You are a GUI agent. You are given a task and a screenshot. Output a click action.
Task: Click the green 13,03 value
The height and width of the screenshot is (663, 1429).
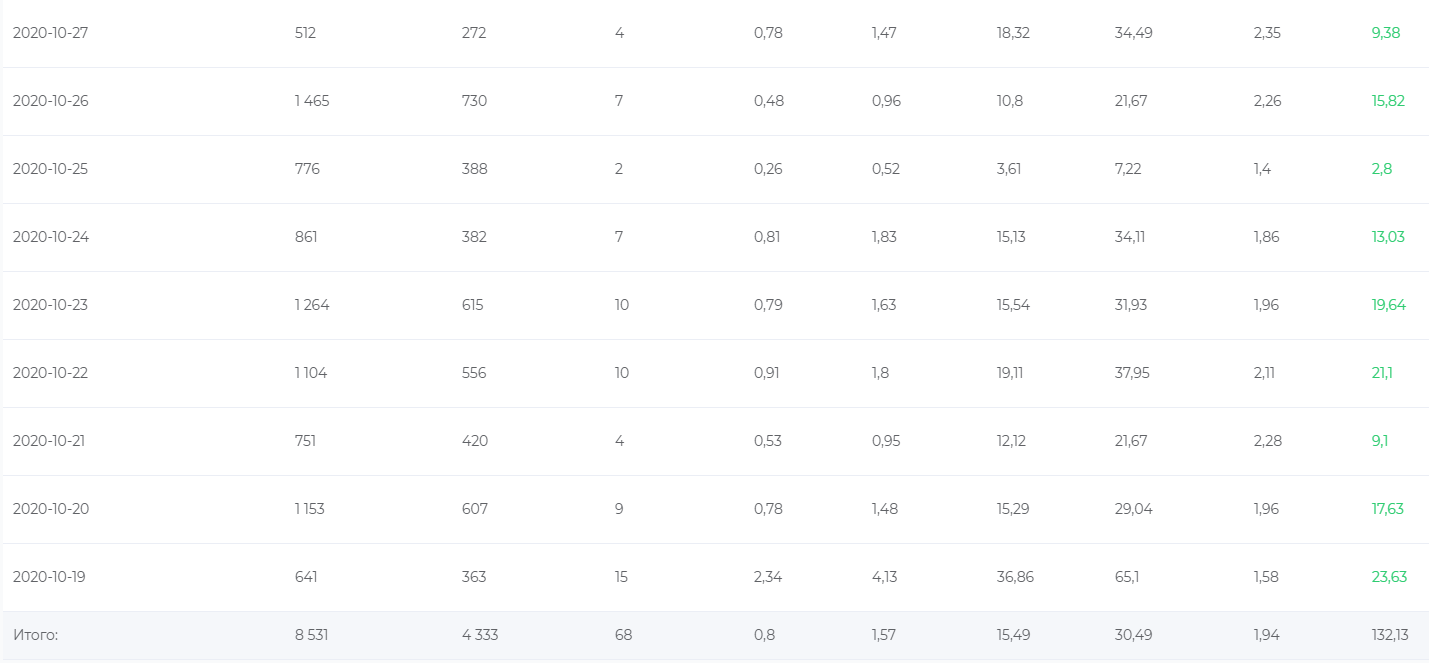tap(1388, 237)
